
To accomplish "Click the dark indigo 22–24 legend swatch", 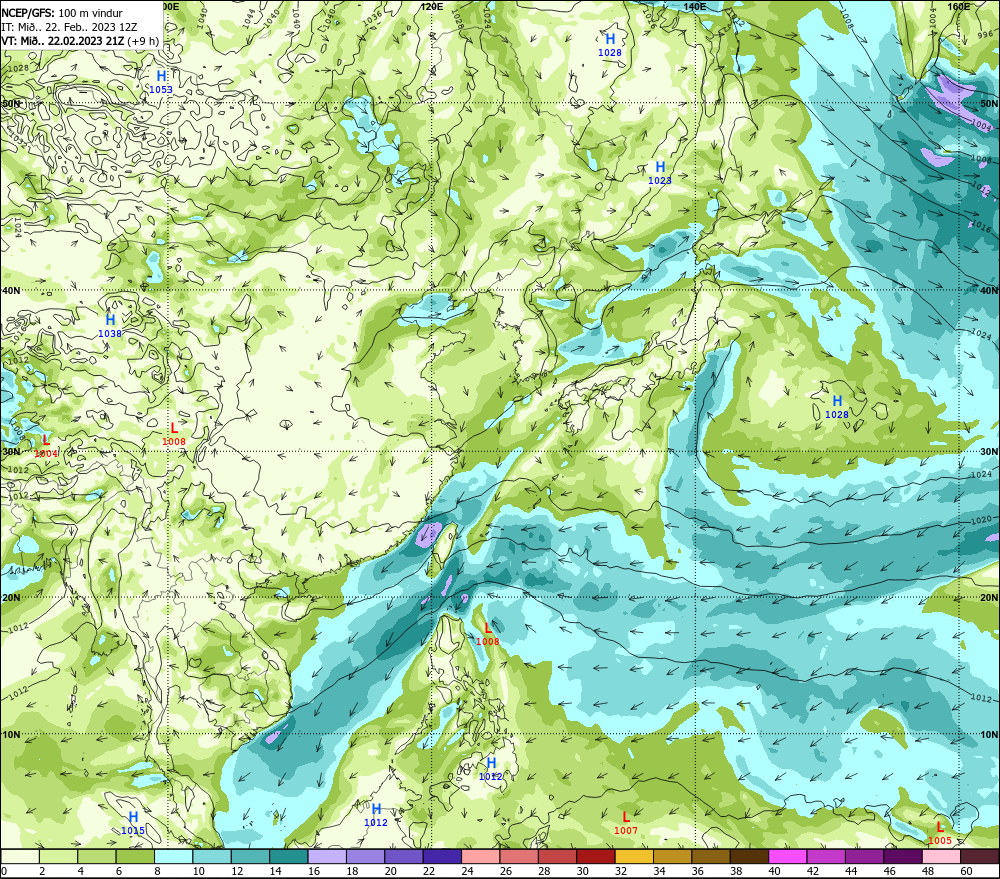I will coord(443,856).
